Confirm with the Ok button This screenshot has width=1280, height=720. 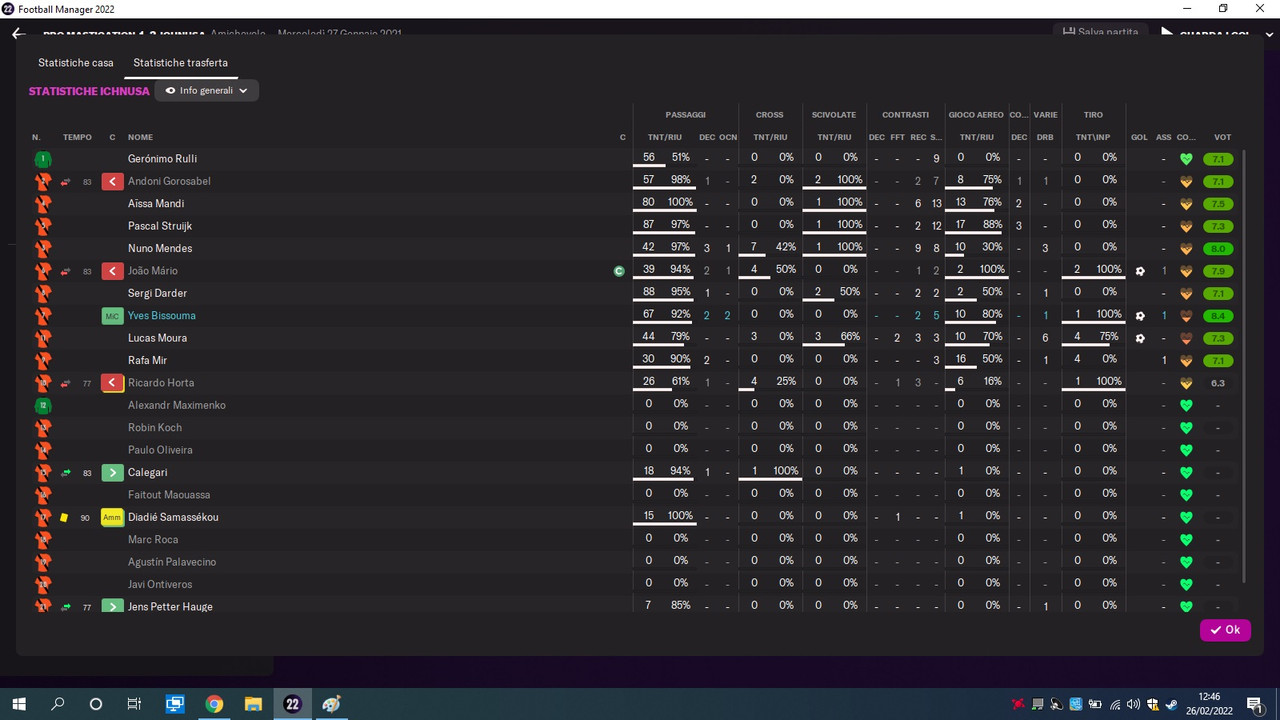[1225, 630]
